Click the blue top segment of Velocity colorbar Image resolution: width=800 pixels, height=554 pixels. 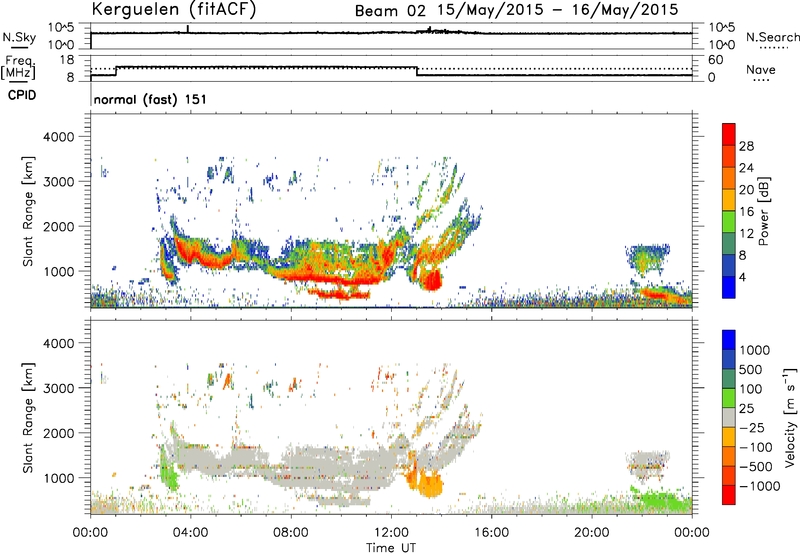click(729, 340)
